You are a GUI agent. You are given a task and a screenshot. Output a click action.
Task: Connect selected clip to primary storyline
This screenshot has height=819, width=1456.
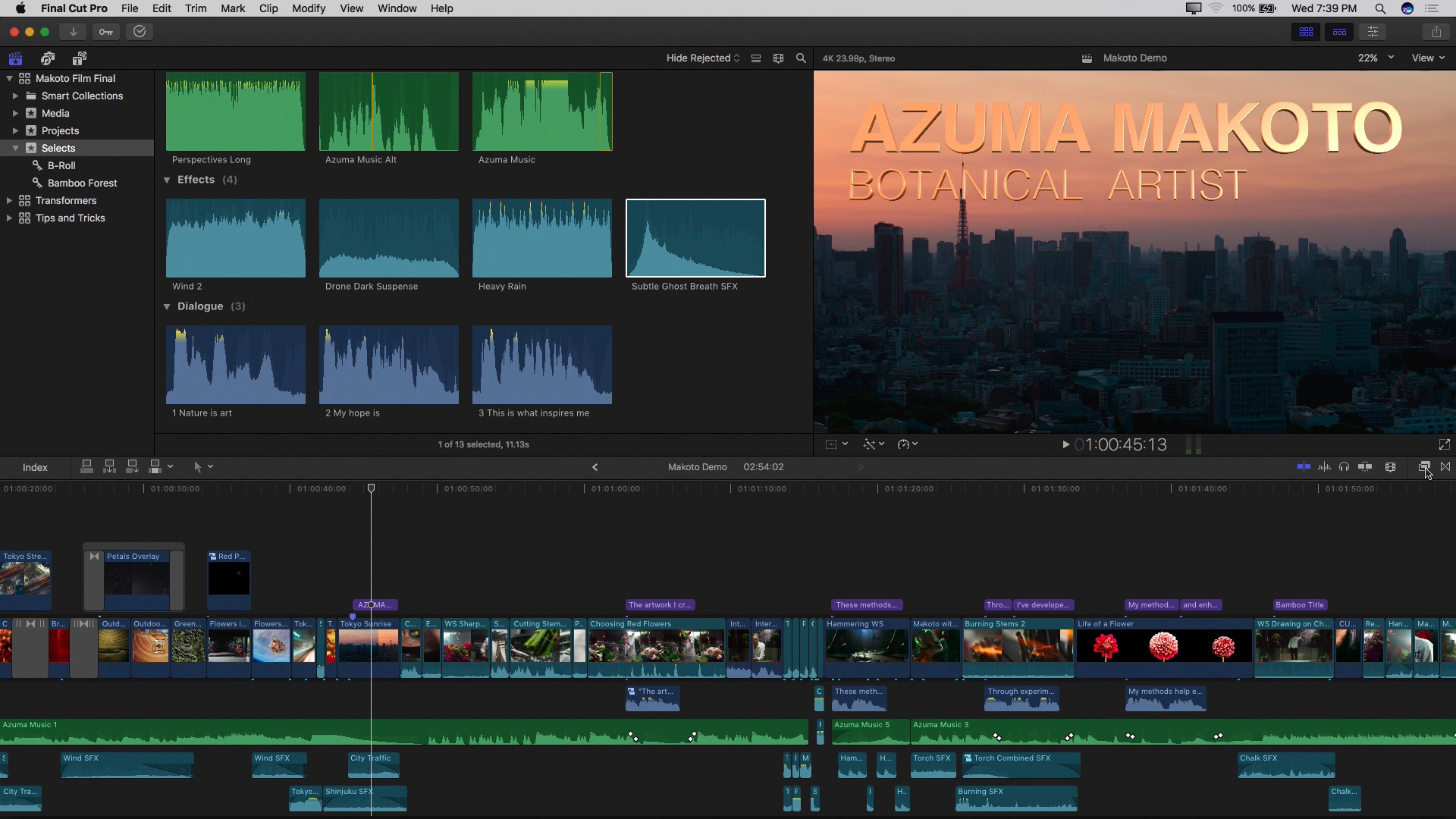tap(87, 467)
